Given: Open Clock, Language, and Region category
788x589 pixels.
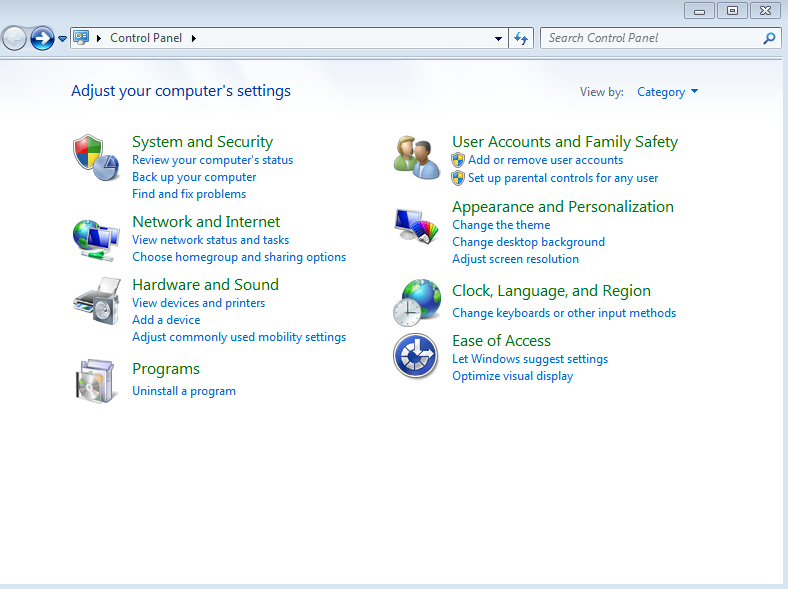Looking at the screenshot, I should pyautogui.click(x=551, y=291).
